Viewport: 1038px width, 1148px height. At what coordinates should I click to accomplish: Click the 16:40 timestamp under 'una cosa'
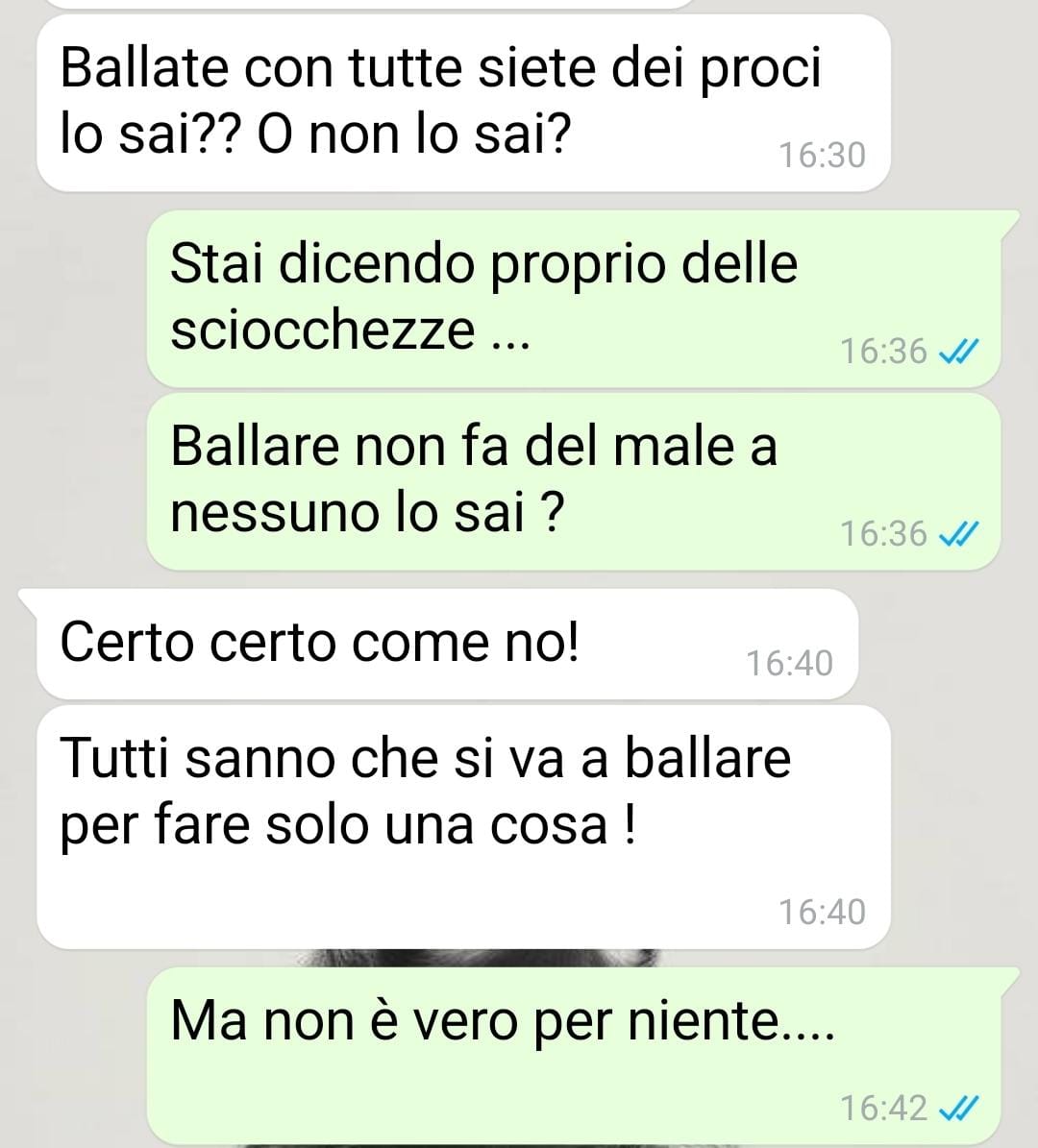coord(822,913)
